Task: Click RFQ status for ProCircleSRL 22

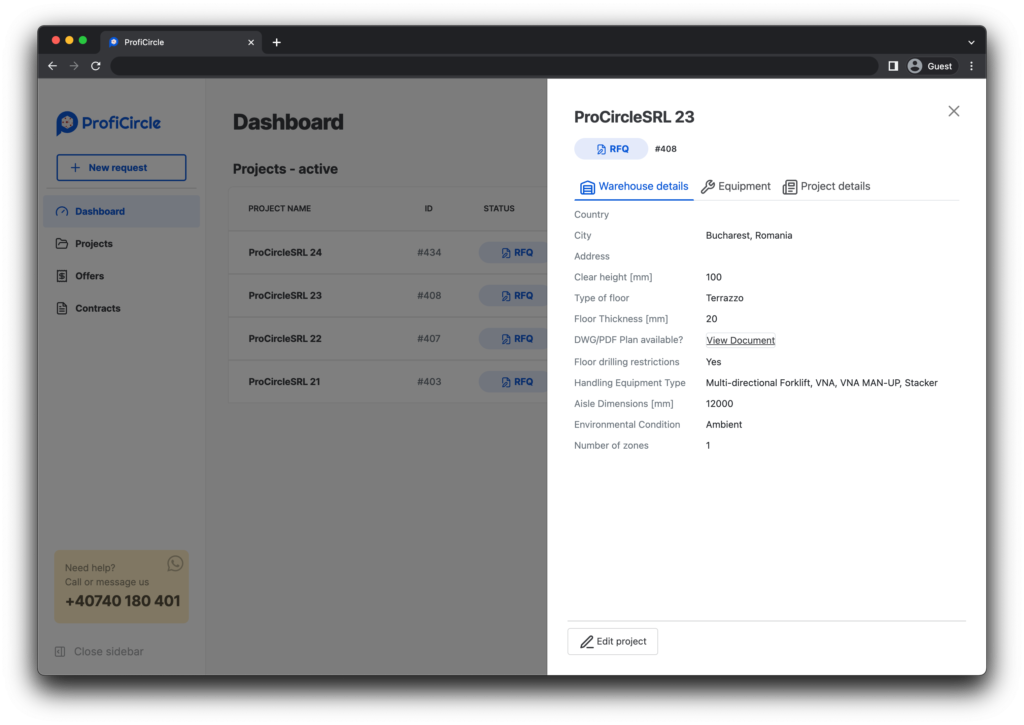Action: pos(515,339)
